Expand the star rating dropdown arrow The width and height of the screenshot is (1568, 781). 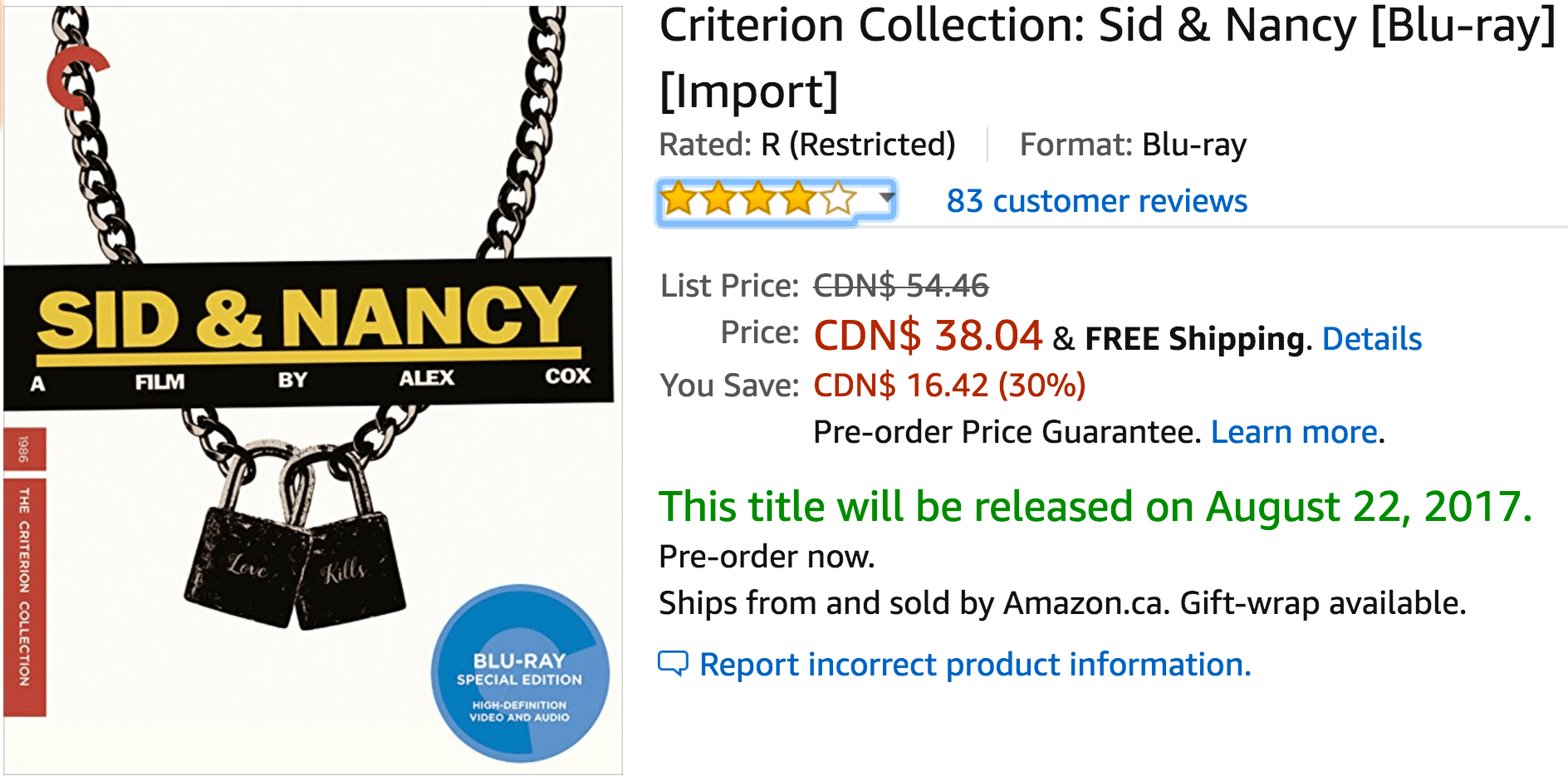[x=887, y=198]
